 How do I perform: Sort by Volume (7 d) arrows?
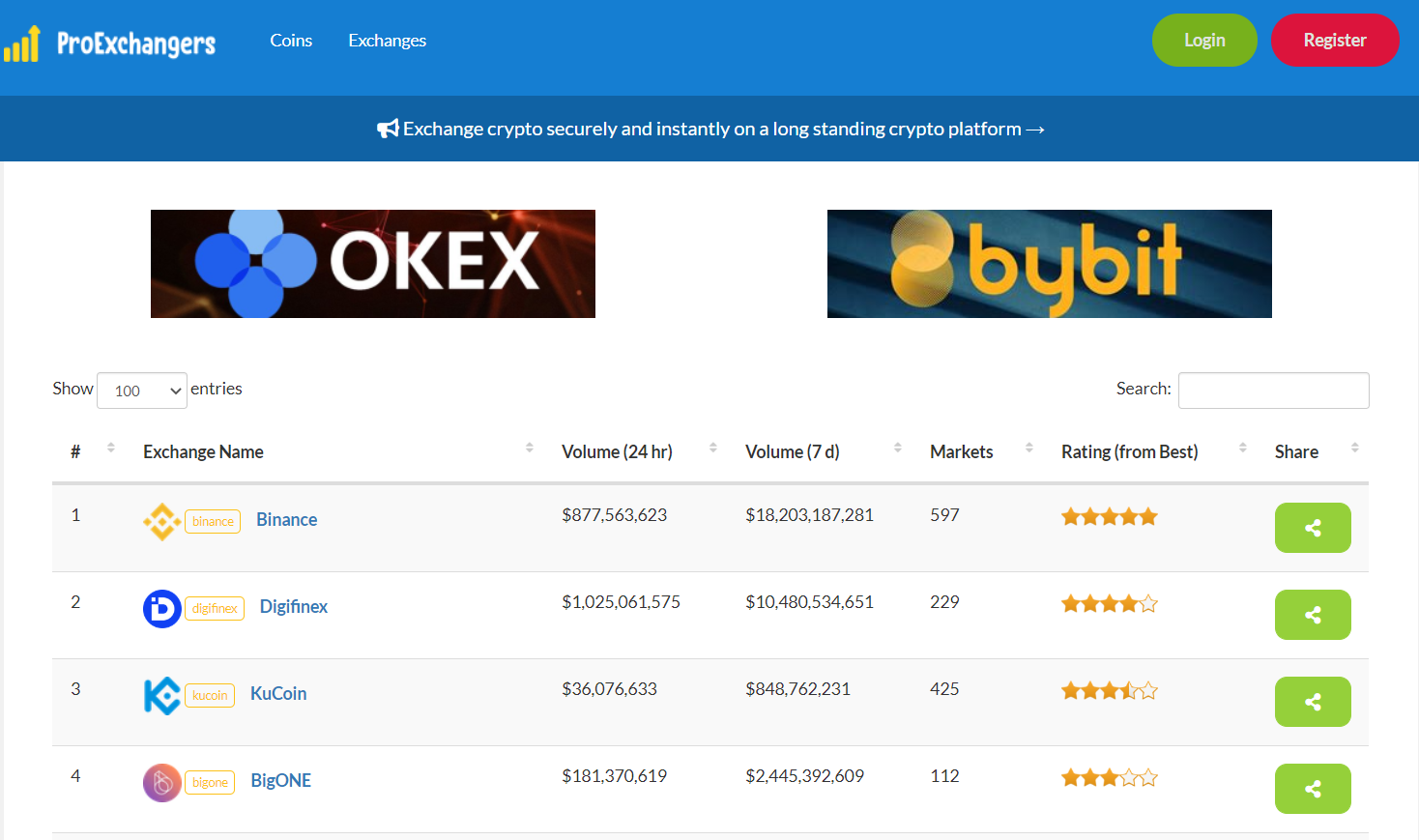click(x=898, y=448)
